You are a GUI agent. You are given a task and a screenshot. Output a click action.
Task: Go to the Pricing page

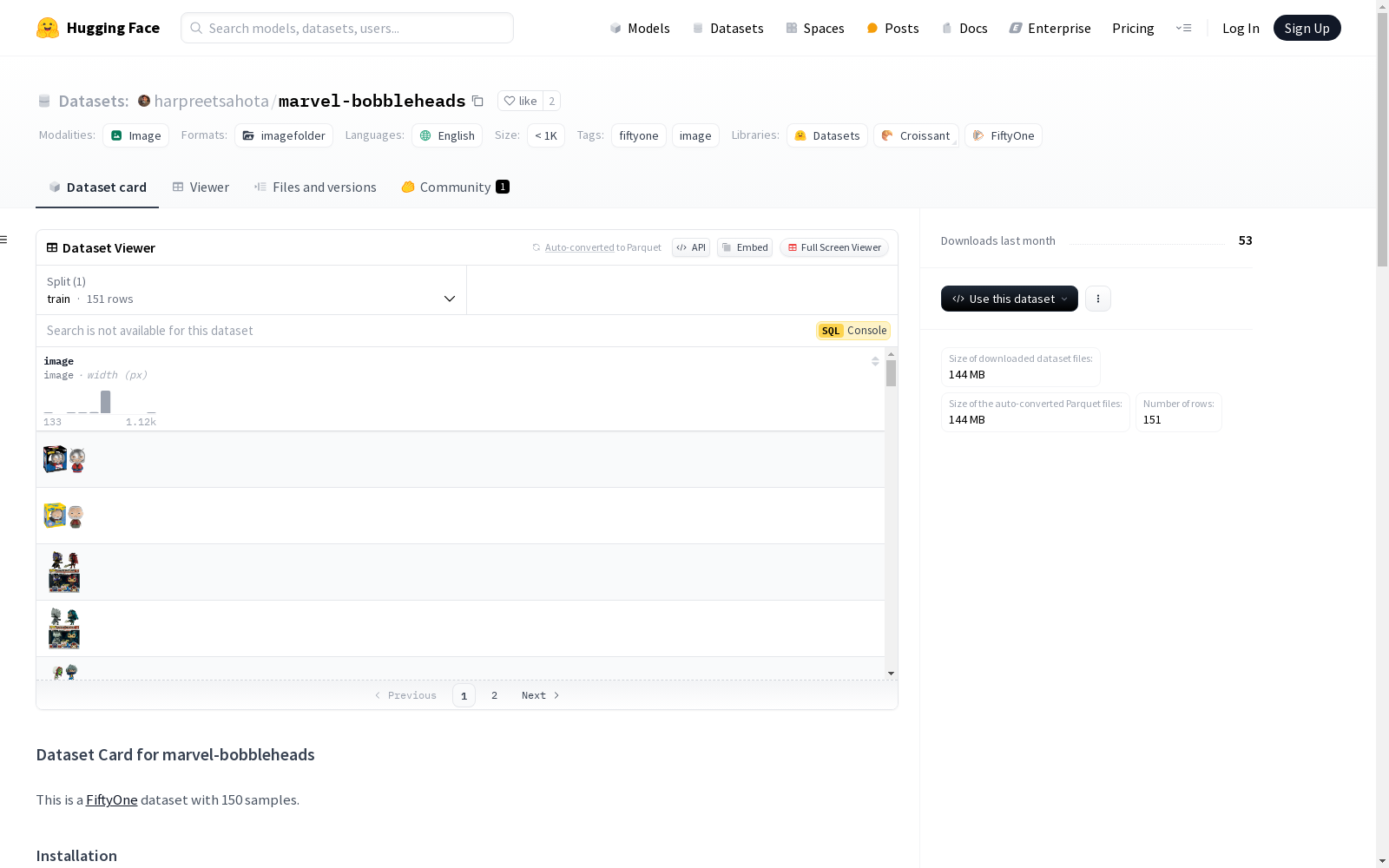coord(1133,28)
